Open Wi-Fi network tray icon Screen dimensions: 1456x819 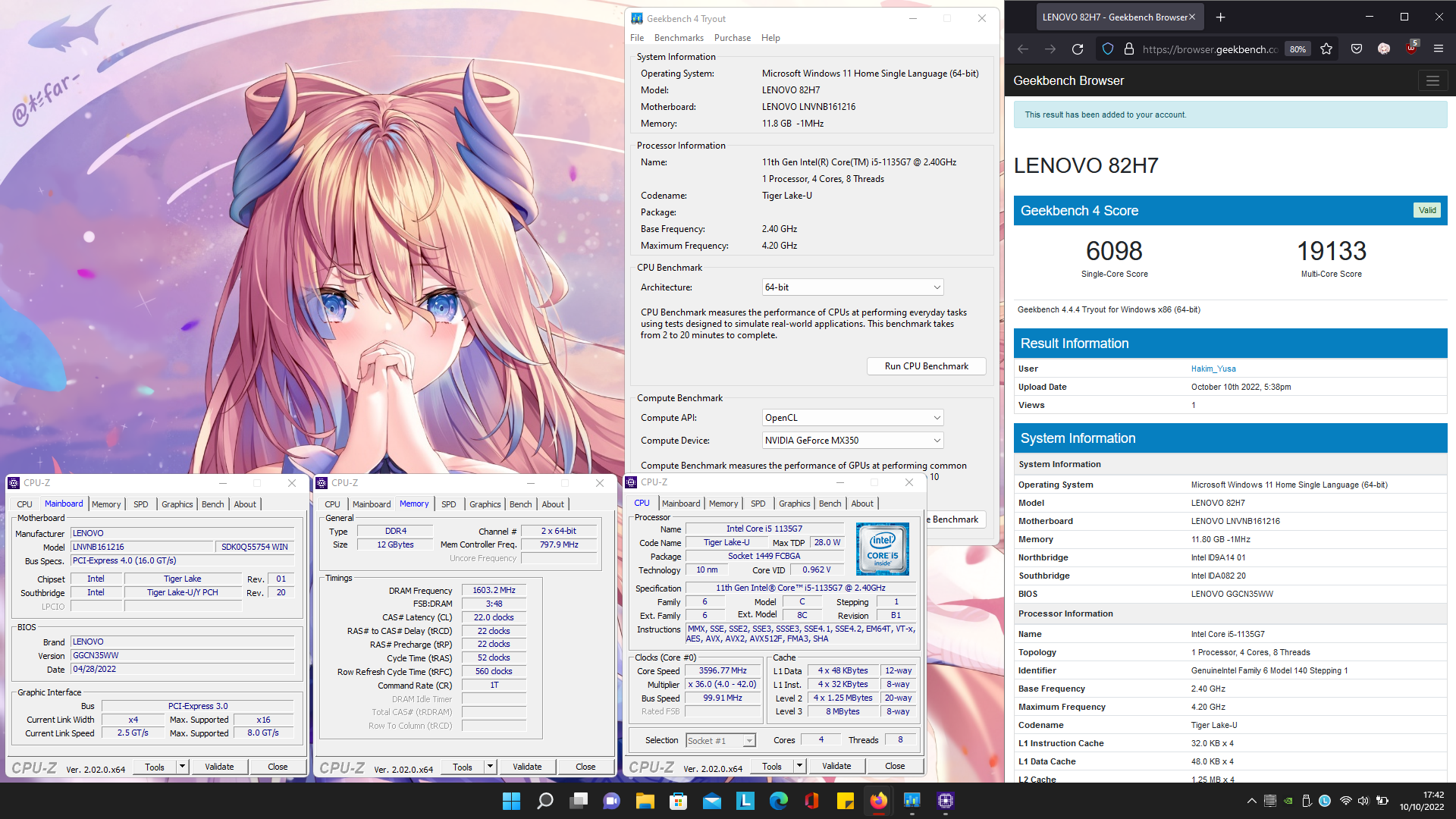[1345, 801]
